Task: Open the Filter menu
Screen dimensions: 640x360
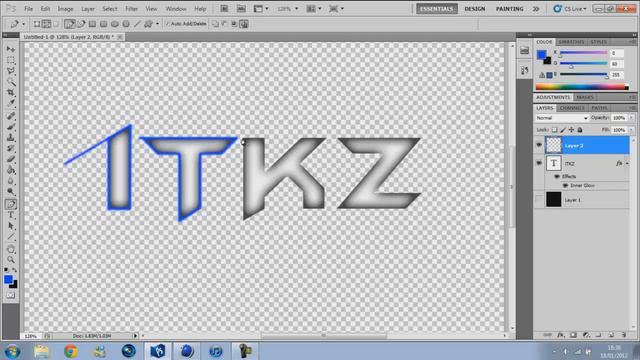Action: pos(131,9)
